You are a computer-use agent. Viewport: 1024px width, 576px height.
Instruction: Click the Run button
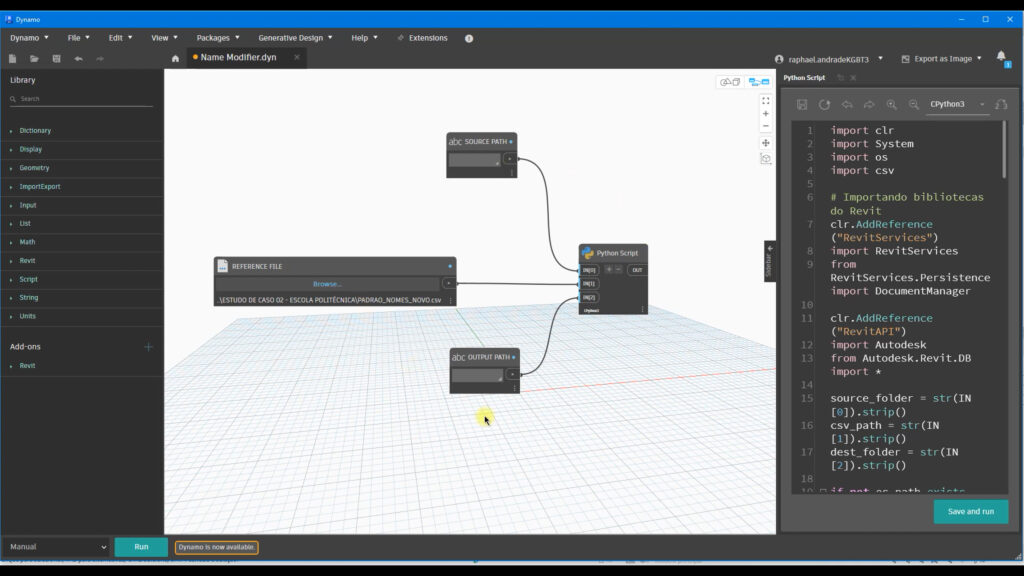point(141,547)
